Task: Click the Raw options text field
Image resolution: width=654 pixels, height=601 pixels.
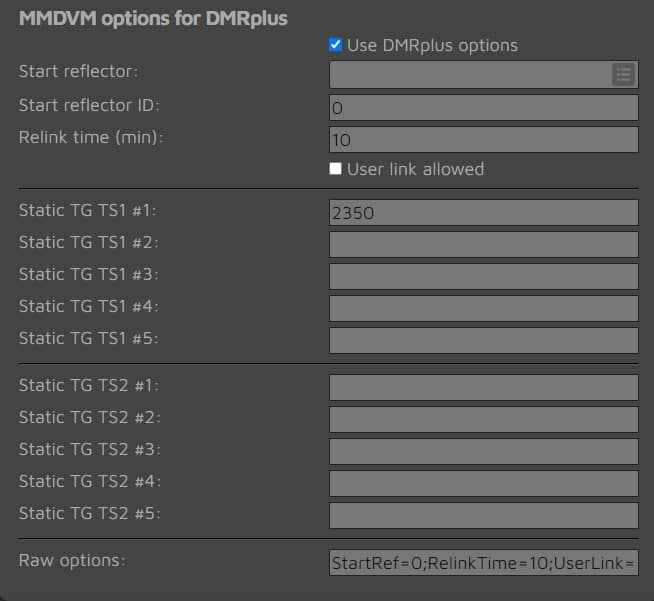Action: point(483,563)
